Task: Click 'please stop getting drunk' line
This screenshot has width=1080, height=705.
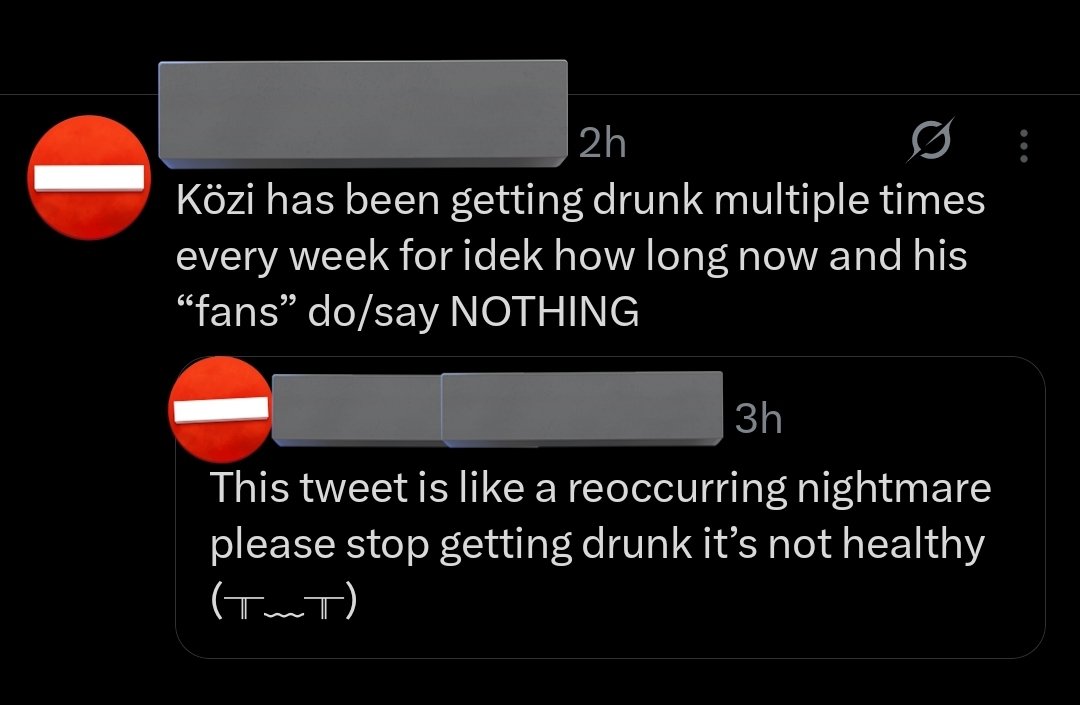Action: tap(597, 545)
